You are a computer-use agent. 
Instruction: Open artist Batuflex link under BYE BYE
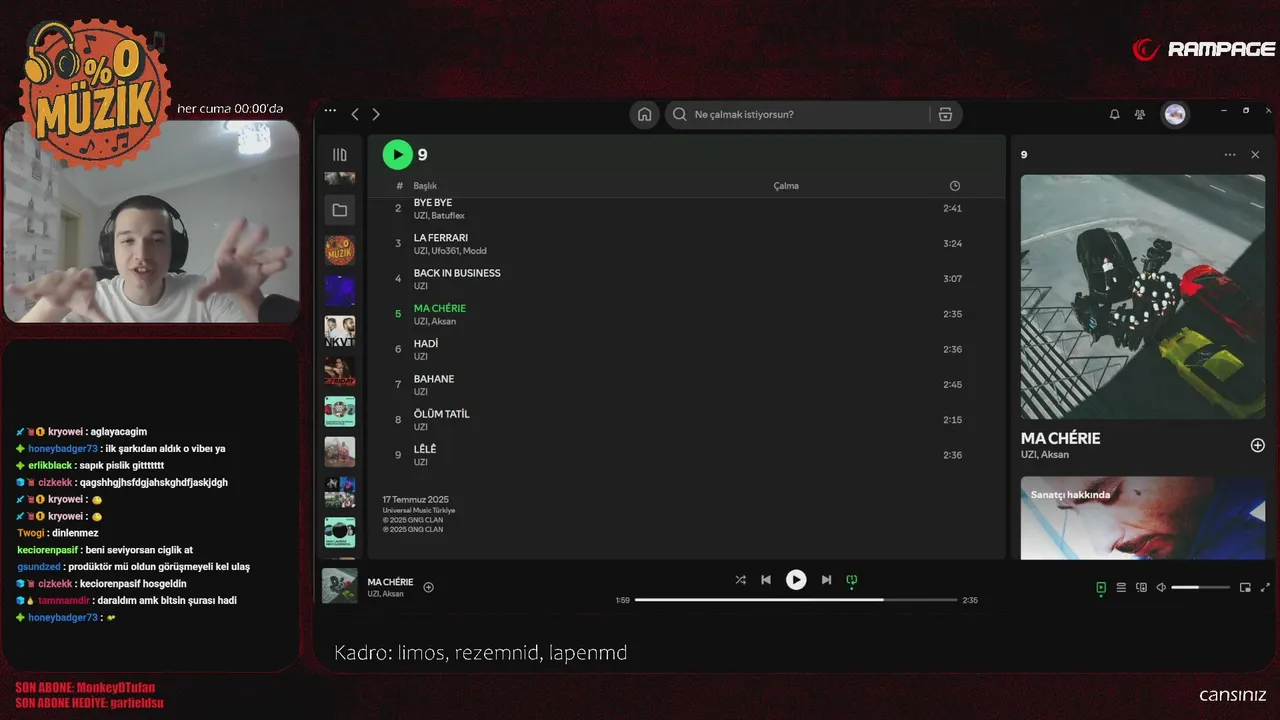point(448,216)
